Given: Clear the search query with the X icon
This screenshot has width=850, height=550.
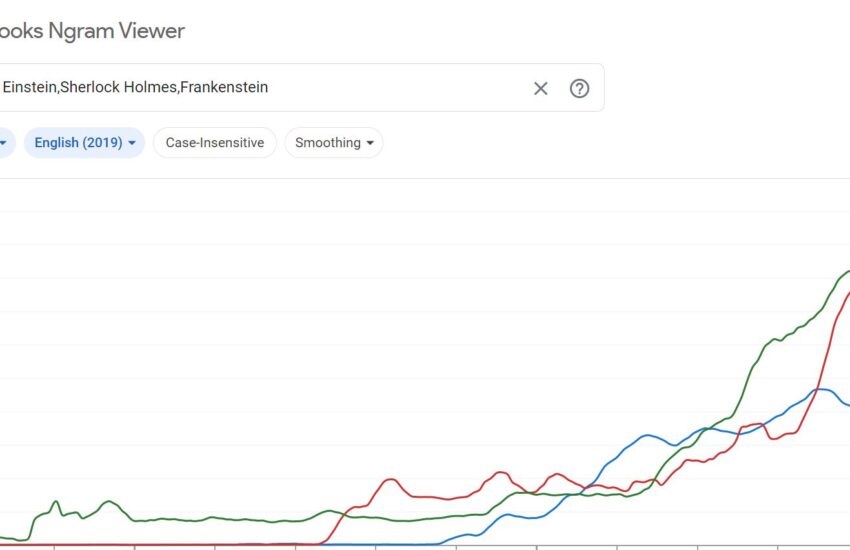Looking at the screenshot, I should (541, 88).
